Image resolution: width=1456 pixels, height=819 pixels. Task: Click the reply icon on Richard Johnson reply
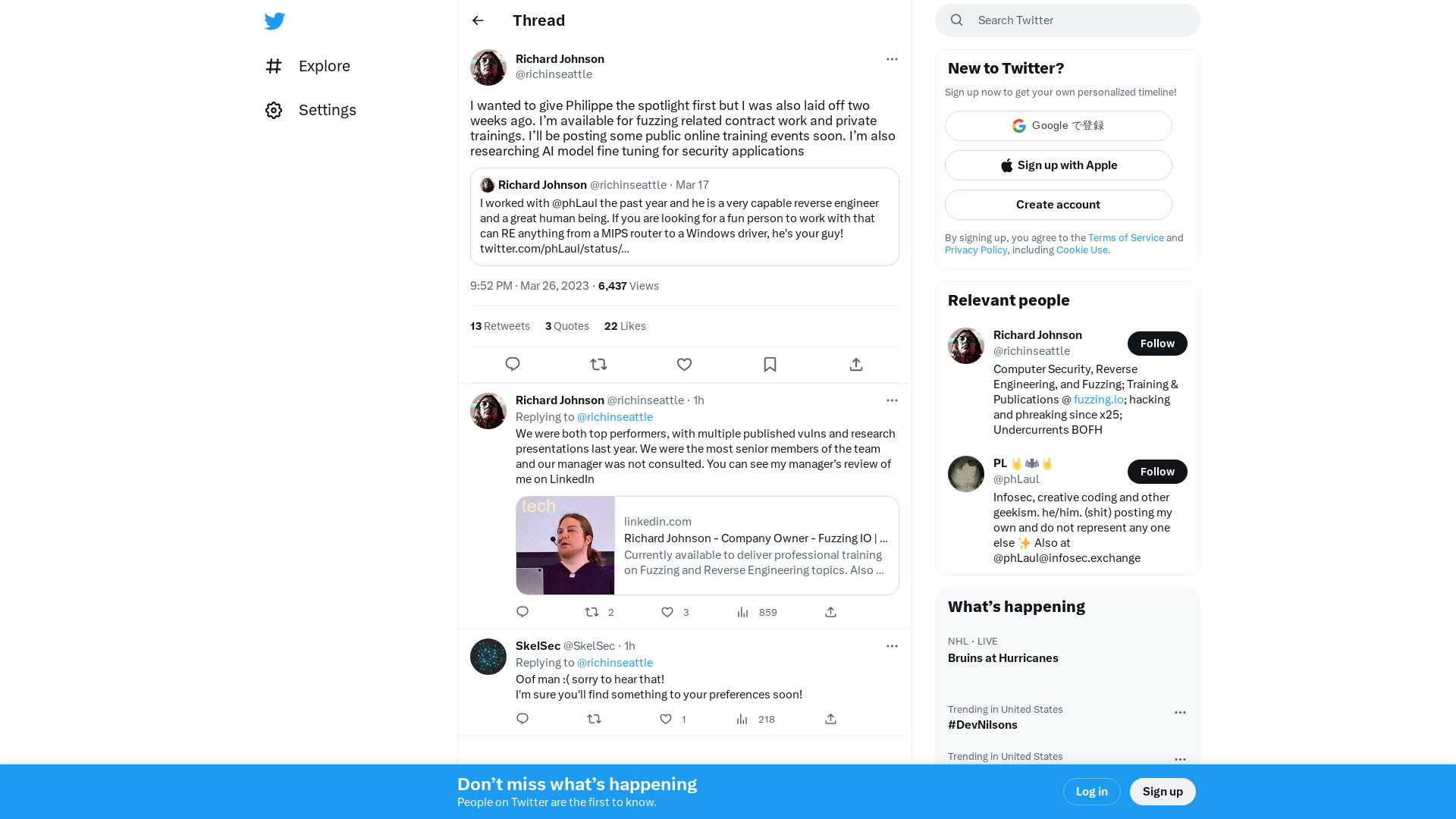[522, 611]
